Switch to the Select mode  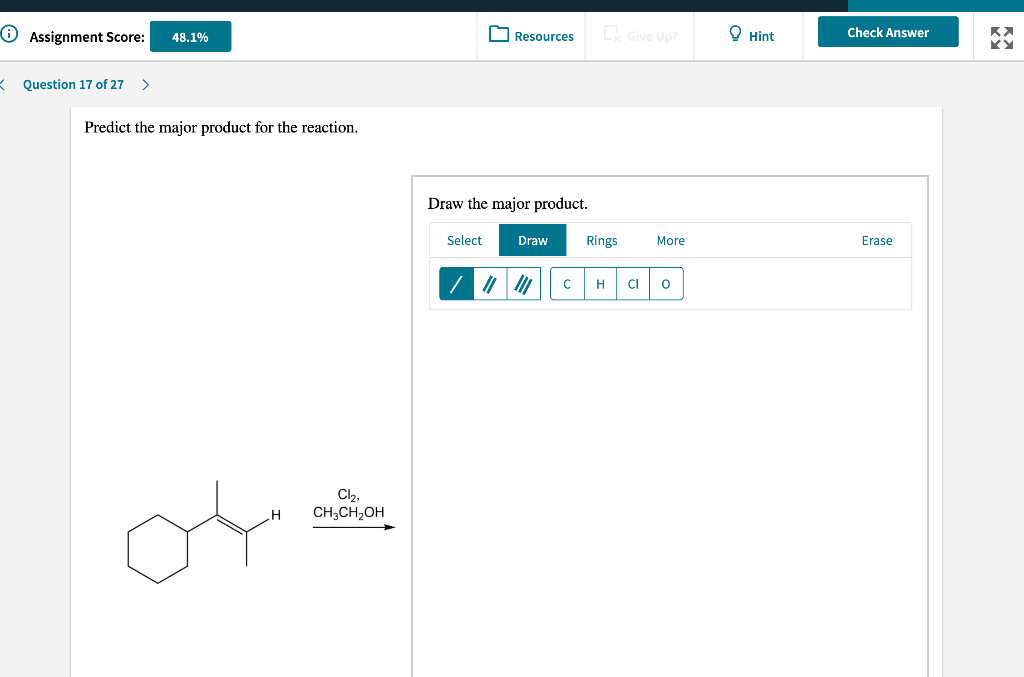[x=463, y=240]
